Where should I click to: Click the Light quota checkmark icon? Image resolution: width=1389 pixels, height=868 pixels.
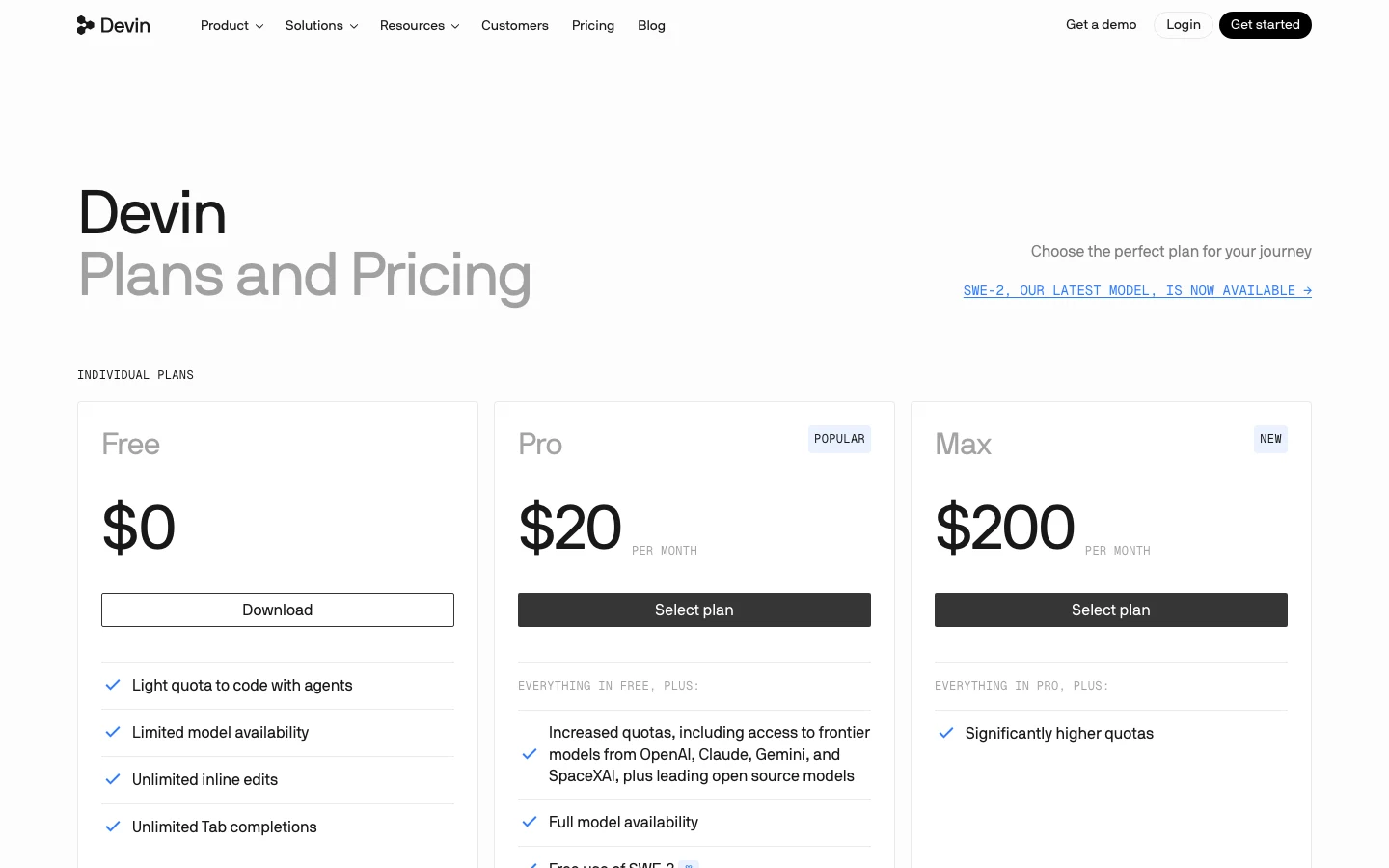point(113,685)
